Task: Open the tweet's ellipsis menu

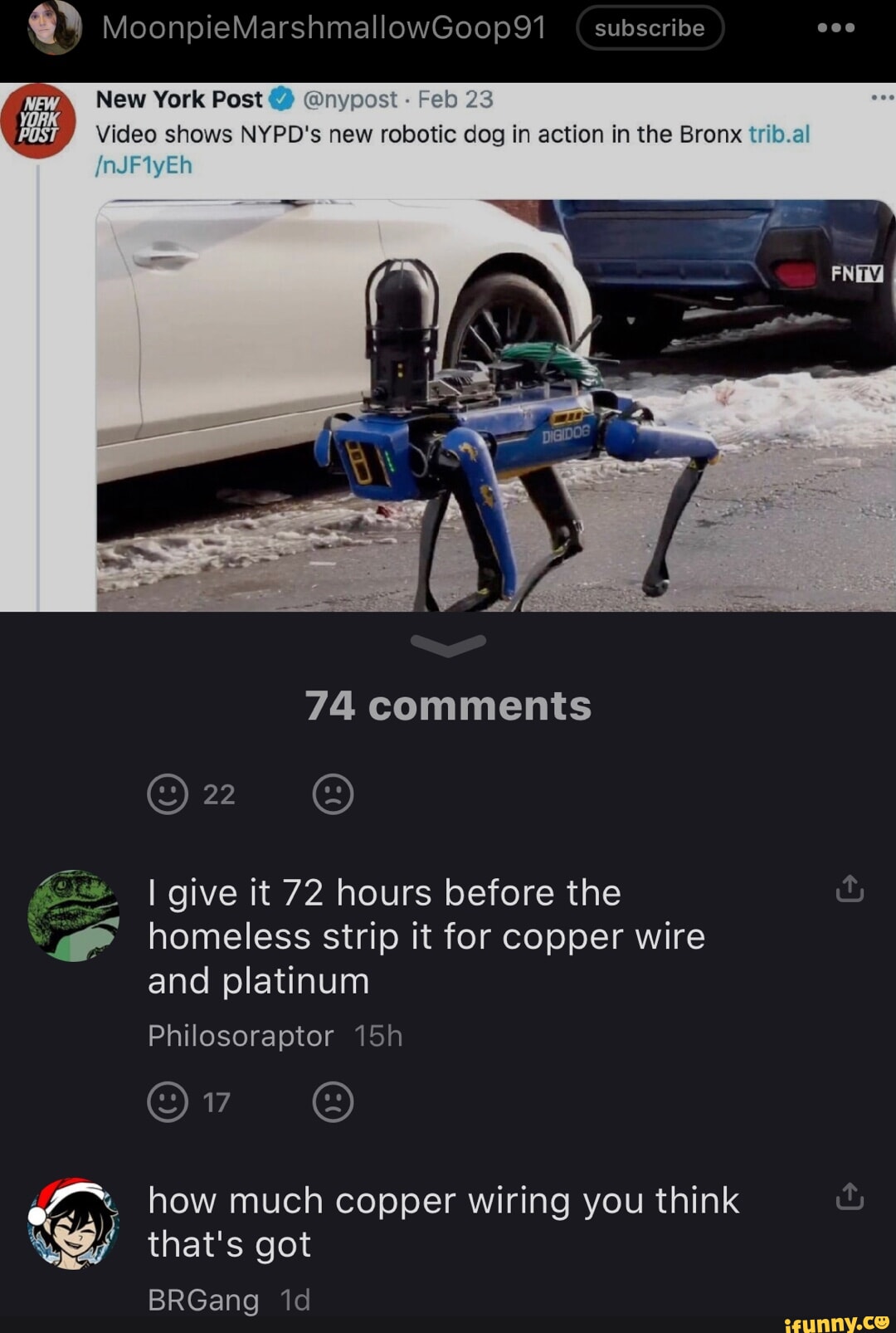Action: pos(883,99)
